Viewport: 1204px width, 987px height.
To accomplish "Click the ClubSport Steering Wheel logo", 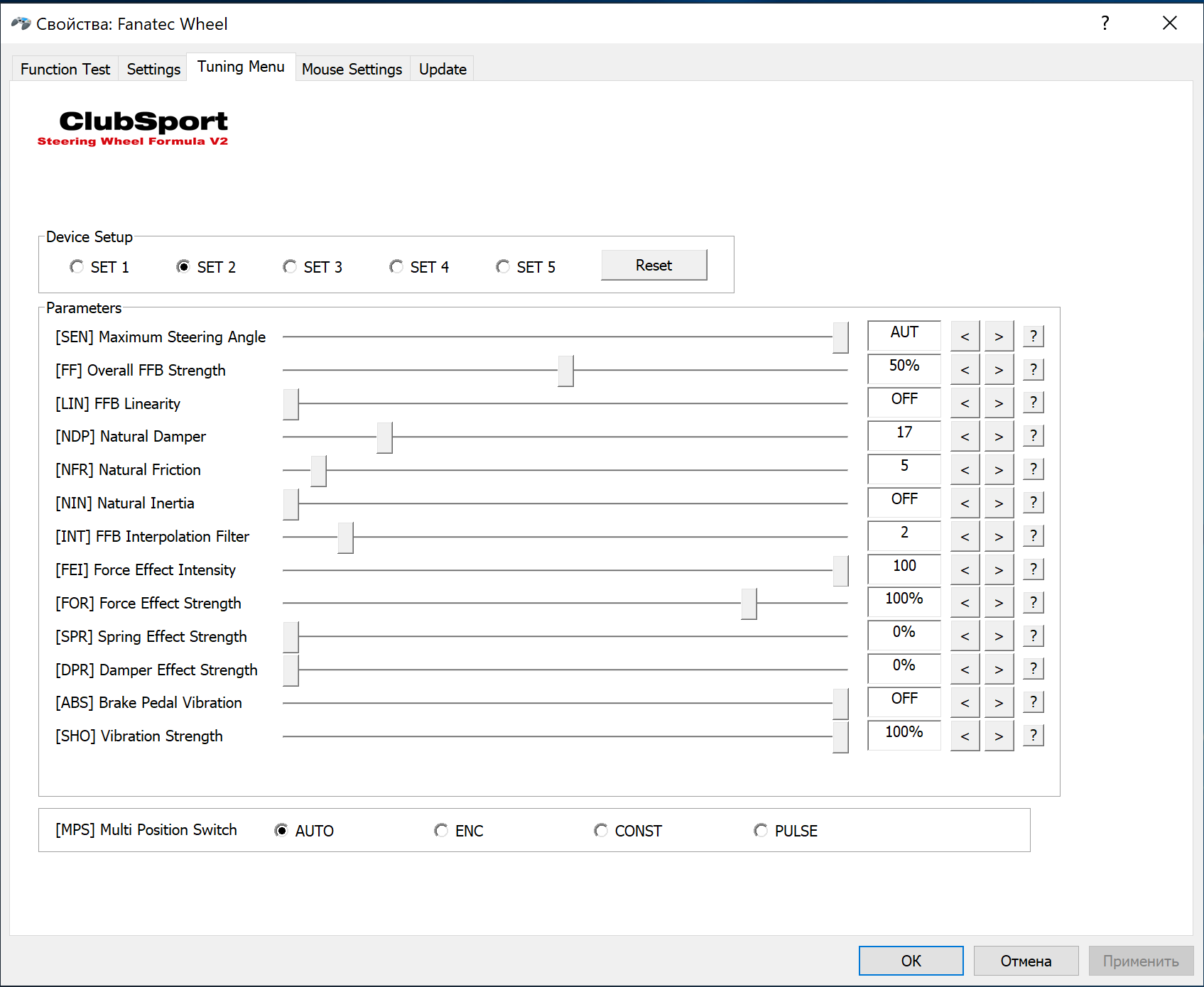I will (133, 128).
